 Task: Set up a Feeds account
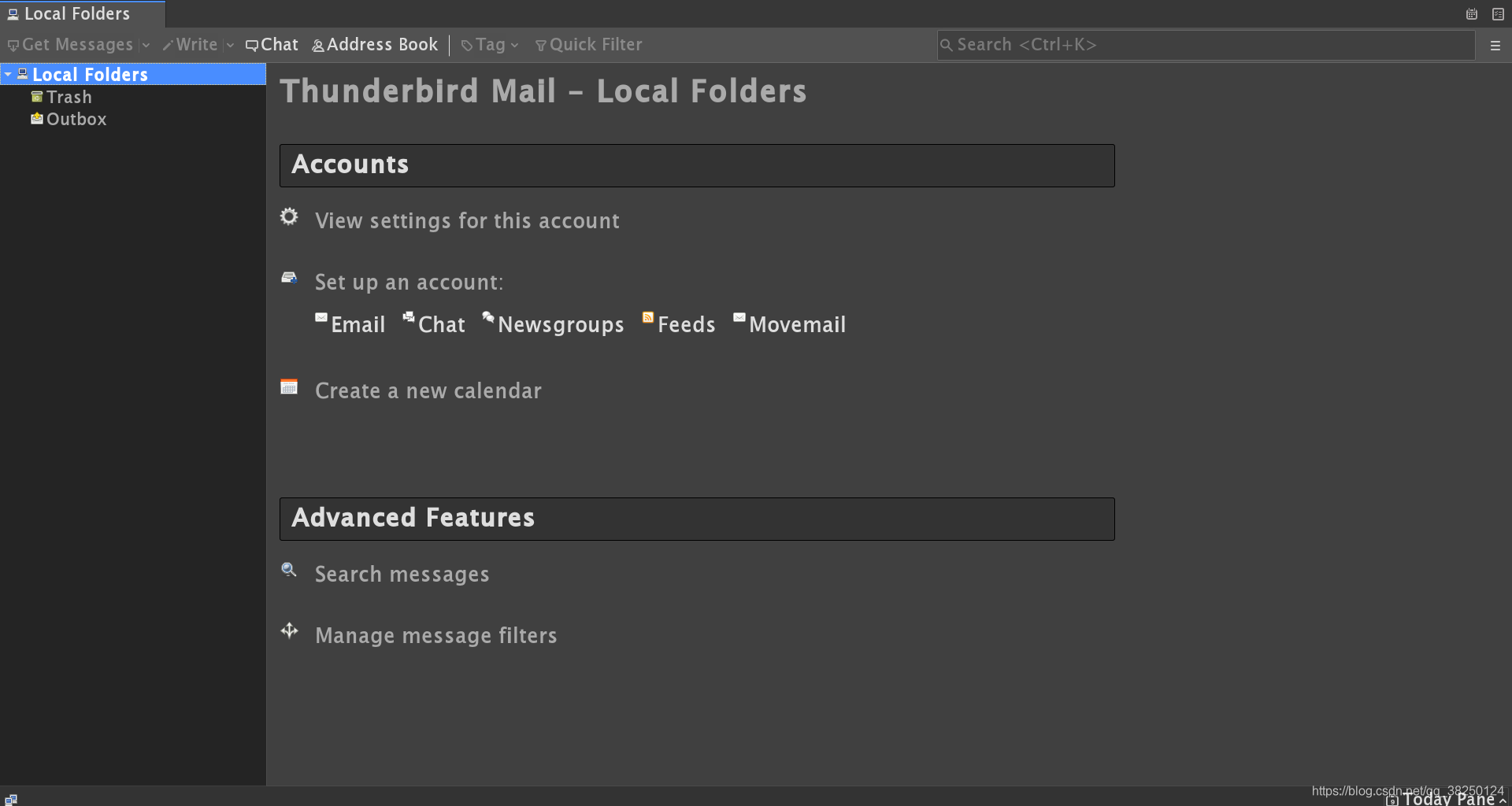pos(678,324)
